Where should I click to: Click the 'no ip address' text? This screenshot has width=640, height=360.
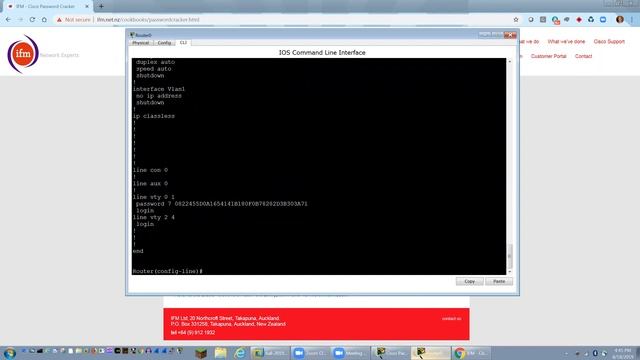pos(159,96)
